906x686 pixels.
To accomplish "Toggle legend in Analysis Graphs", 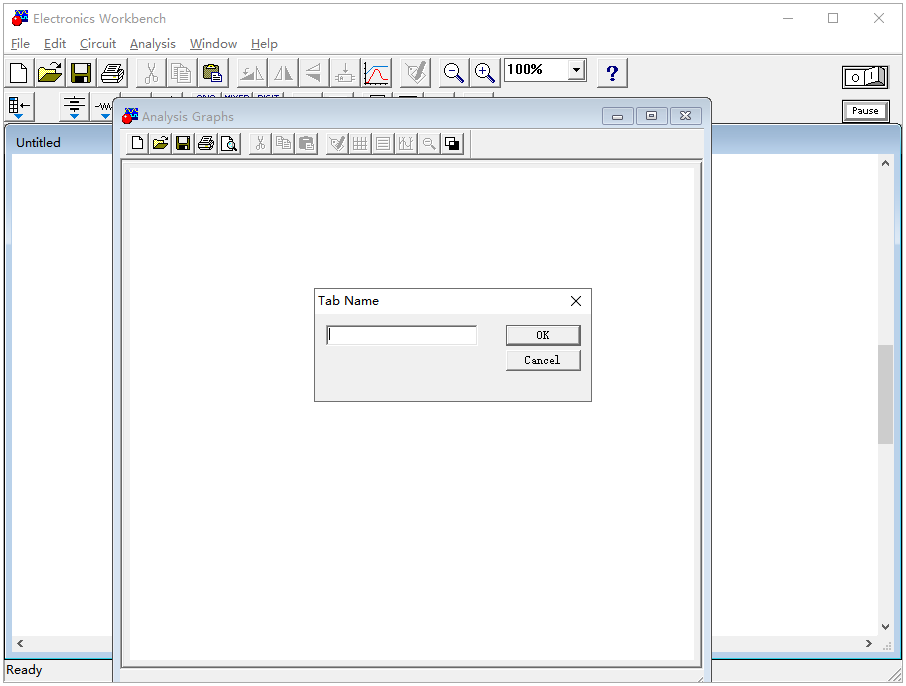I will [383, 143].
